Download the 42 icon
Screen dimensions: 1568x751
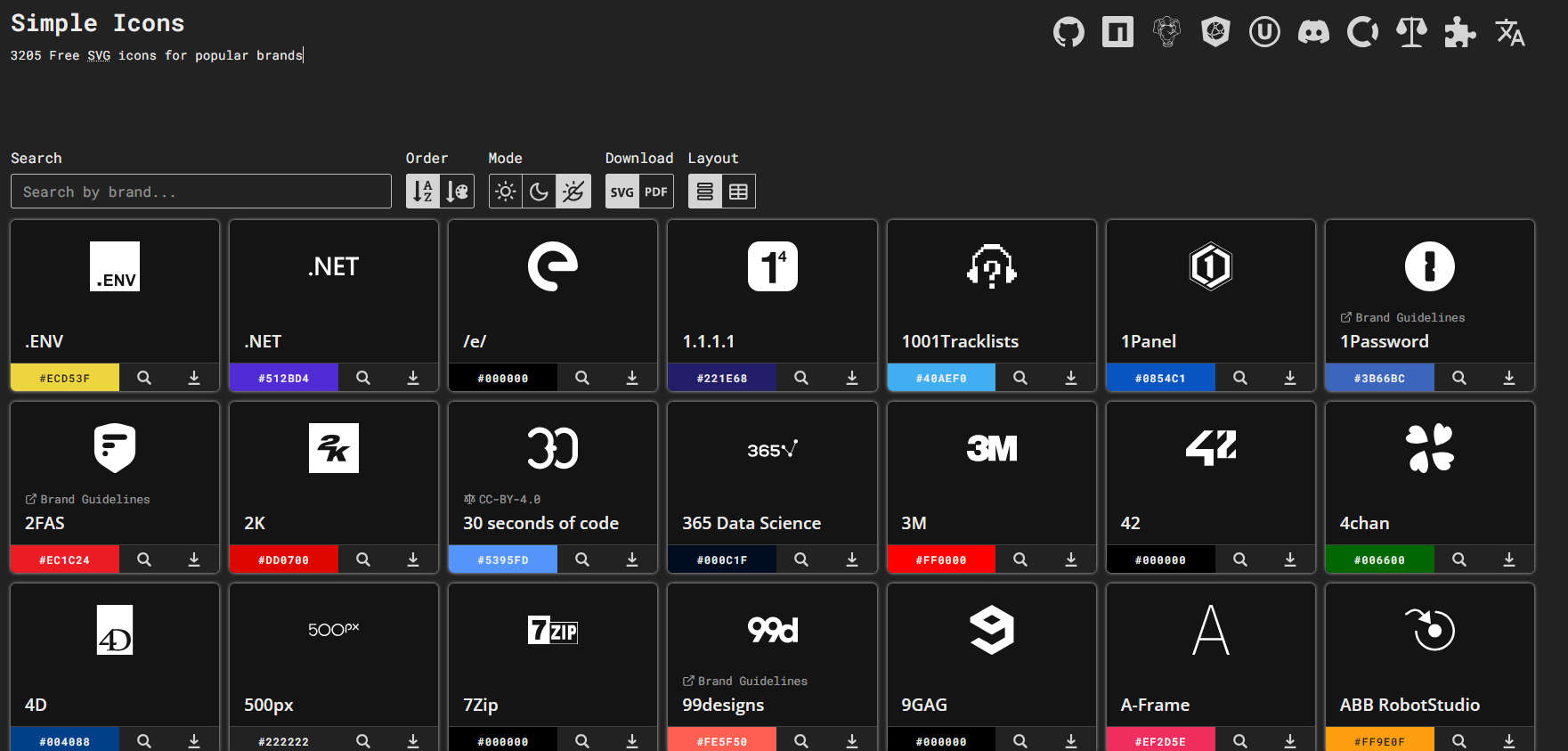point(1290,559)
